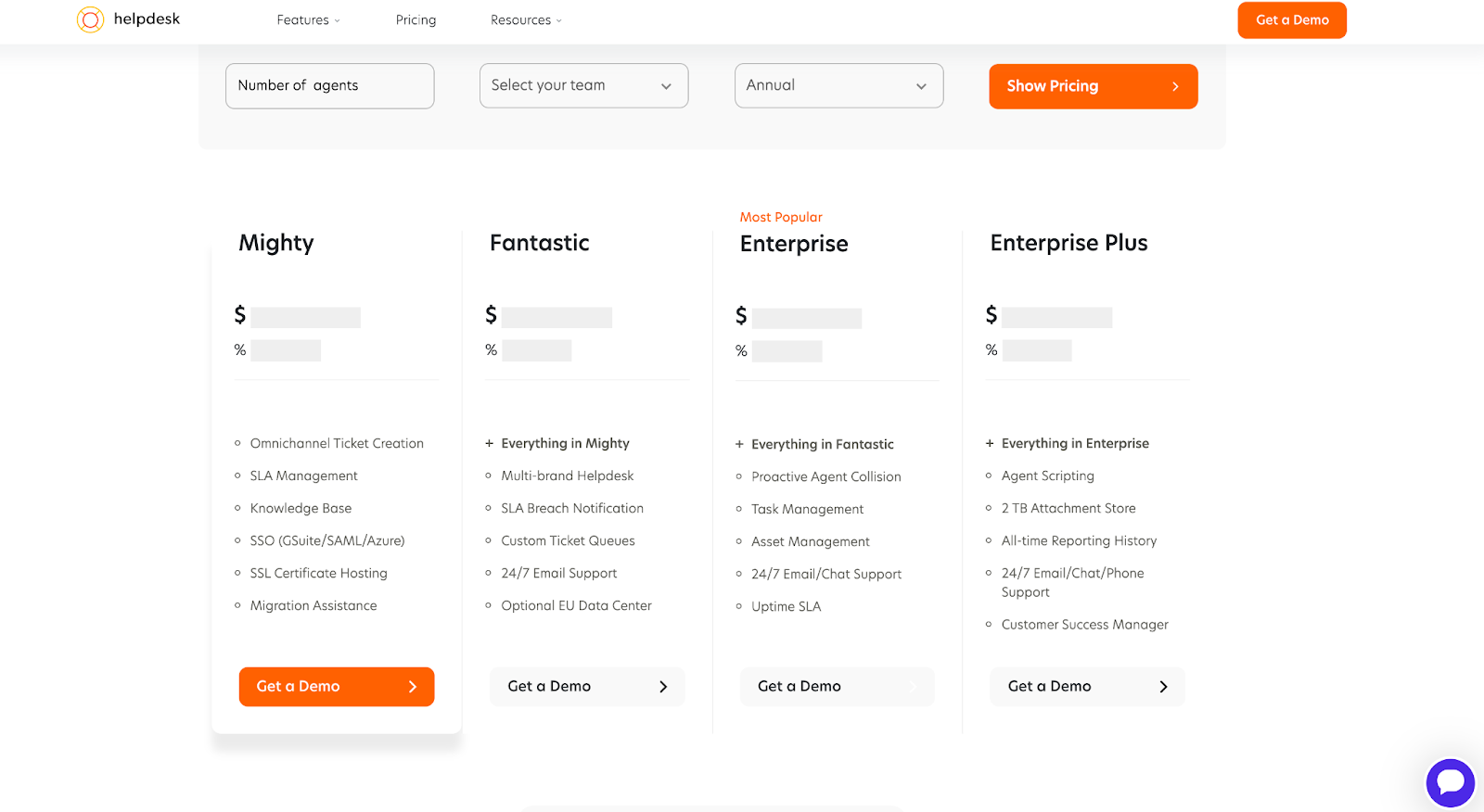Click Proactive Agent Collision feature
This screenshot has width=1484, height=812.
(x=826, y=477)
